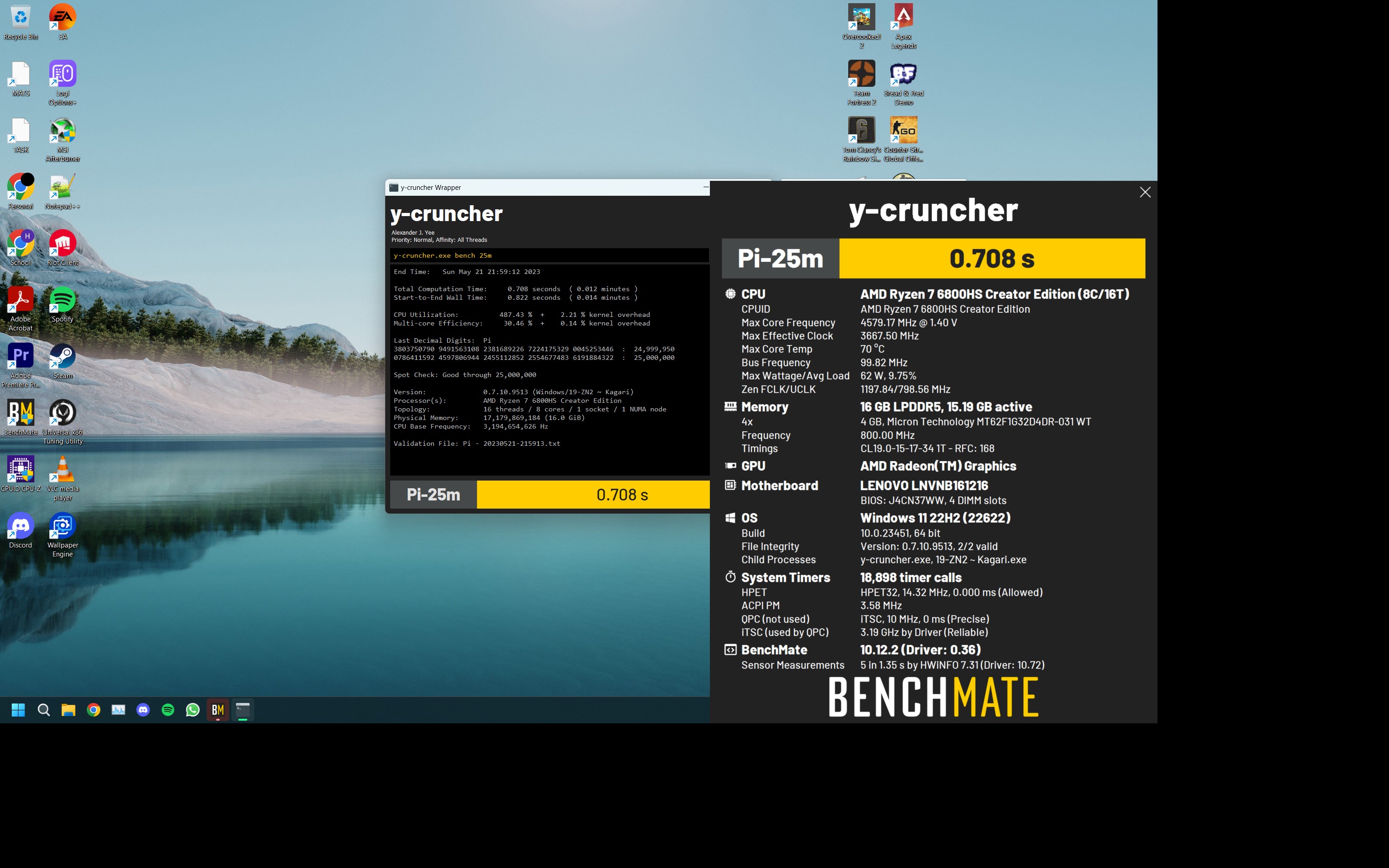The height and width of the screenshot is (868, 1389).
Task: Launch Notepad++ from desktop
Action: pos(62,192)
